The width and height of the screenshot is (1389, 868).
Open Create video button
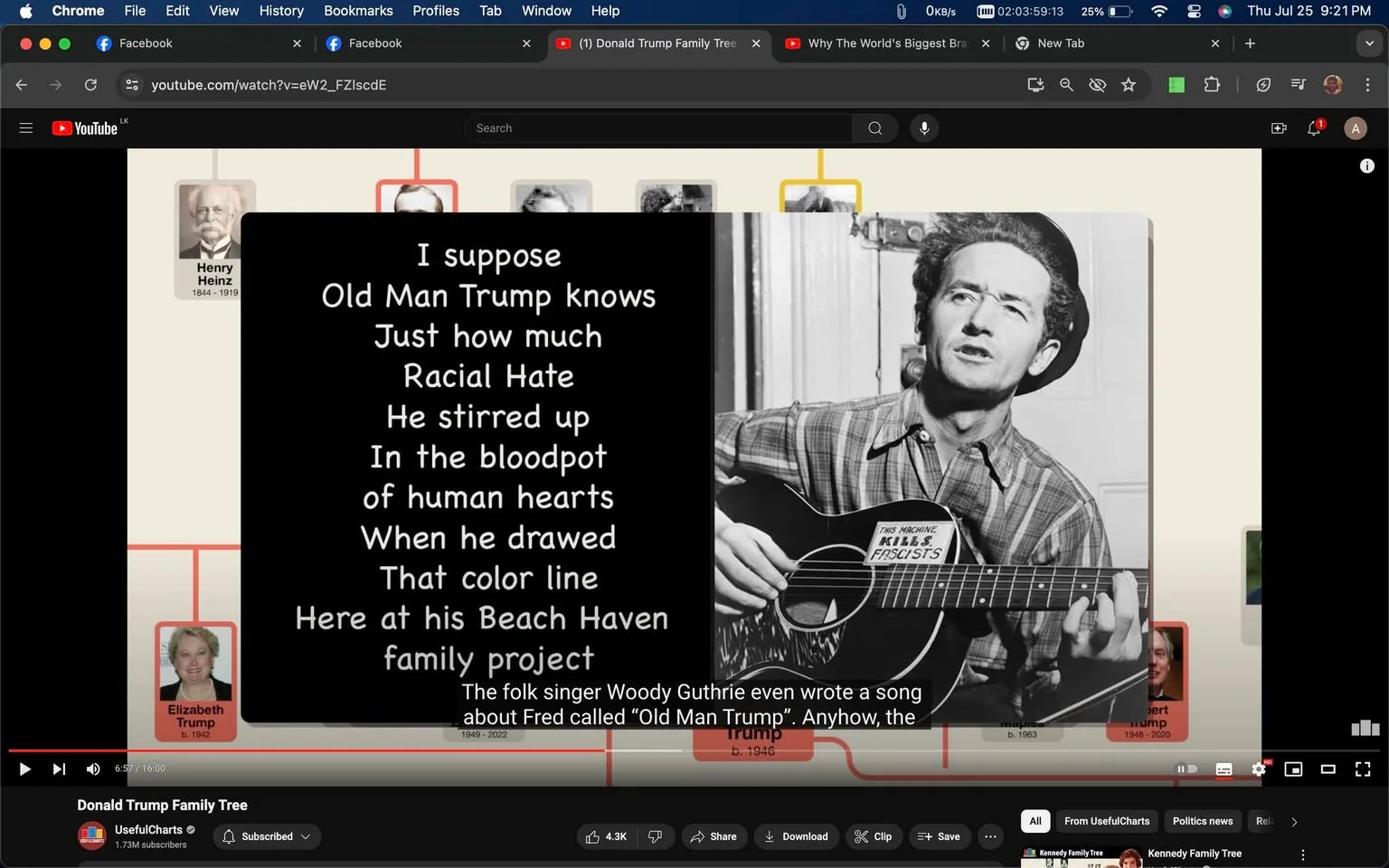(1279, 128)
